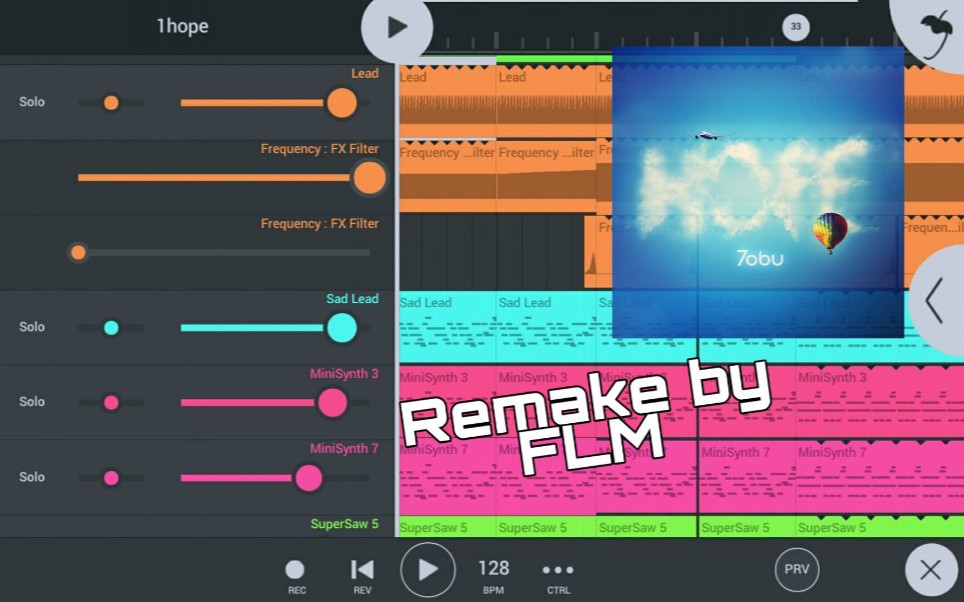Image resolution: width=964 pixels, height=602 pixels.
Task: Solo the MiniSynth 3 track
Action: [32, 402]
